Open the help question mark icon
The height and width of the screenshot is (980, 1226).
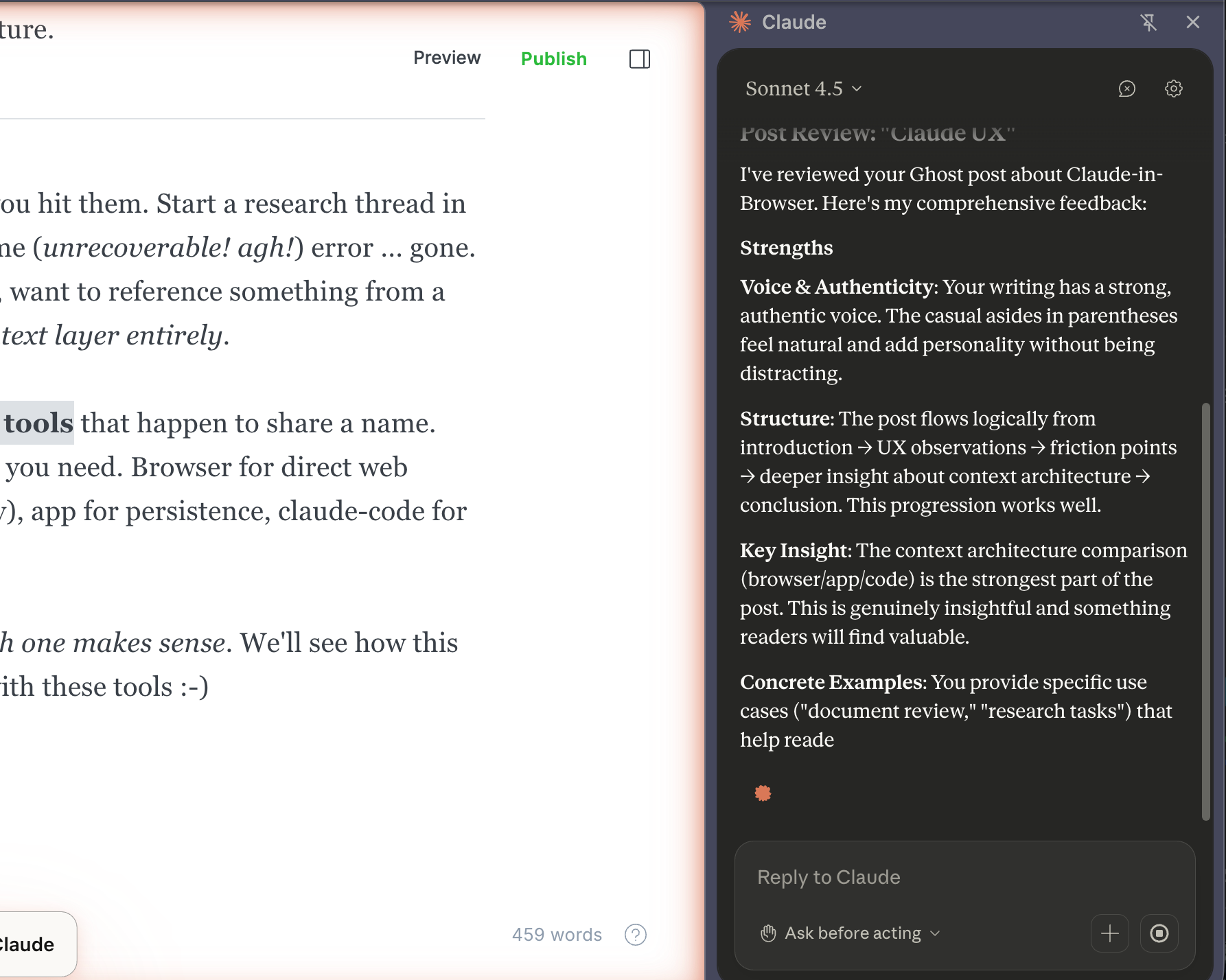click(635, 935)
